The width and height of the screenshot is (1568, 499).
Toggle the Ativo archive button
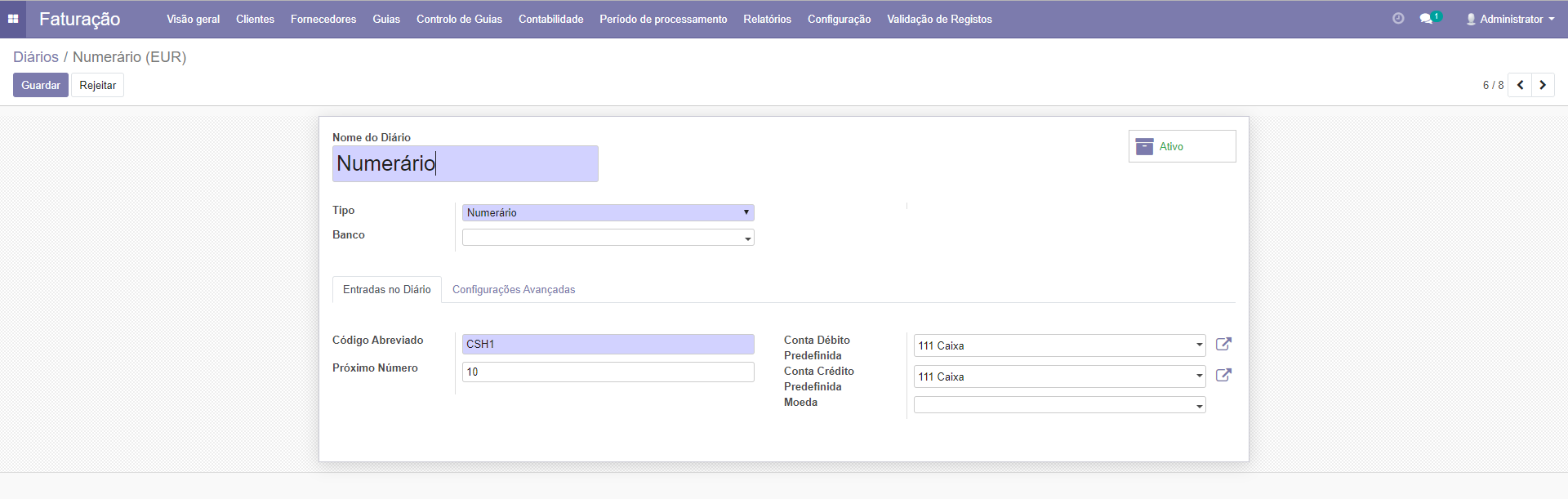1182,146
